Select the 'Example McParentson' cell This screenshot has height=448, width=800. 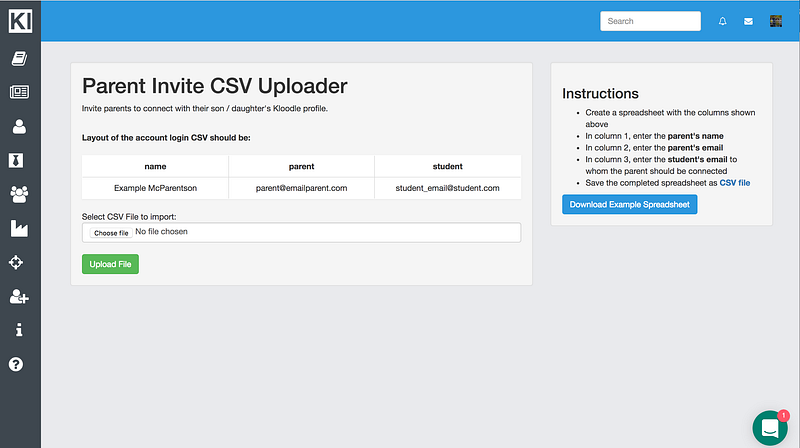[155, 188]
